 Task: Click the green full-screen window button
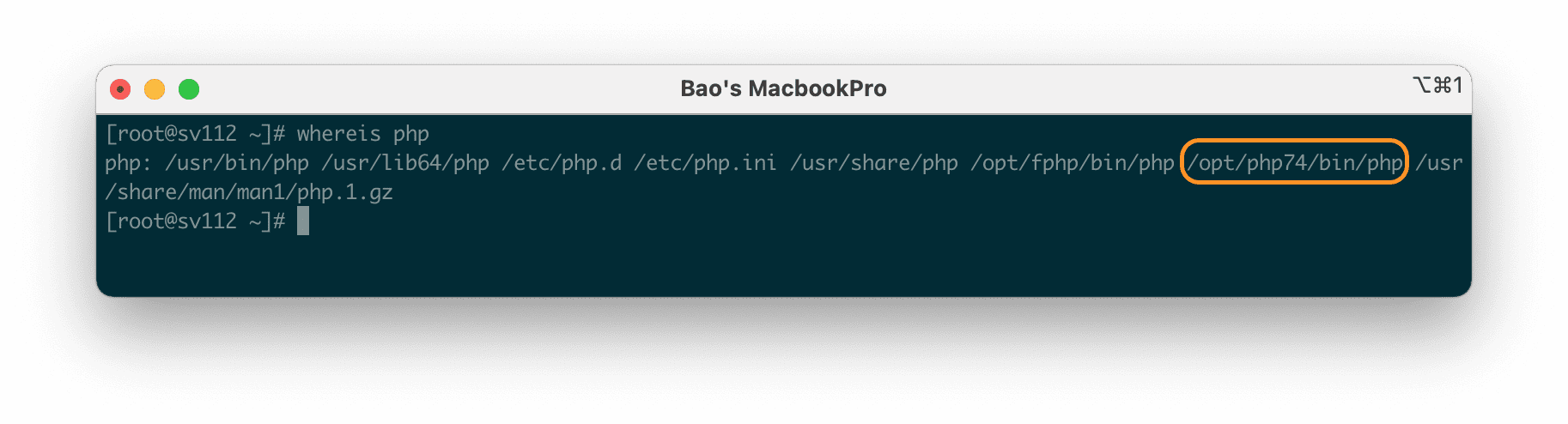[189, 89]
